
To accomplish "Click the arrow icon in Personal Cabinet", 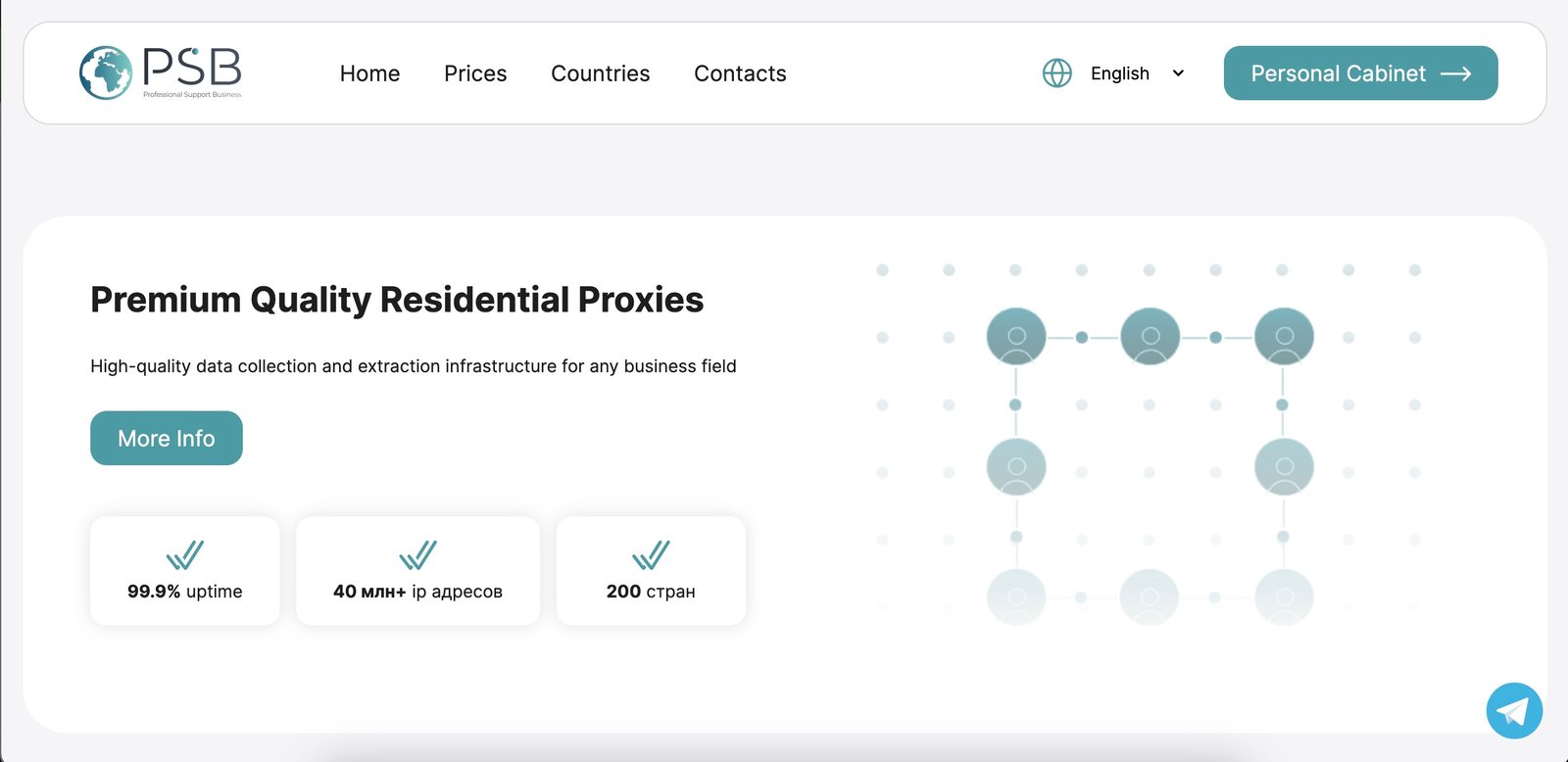I will [x=1456, y=73].
